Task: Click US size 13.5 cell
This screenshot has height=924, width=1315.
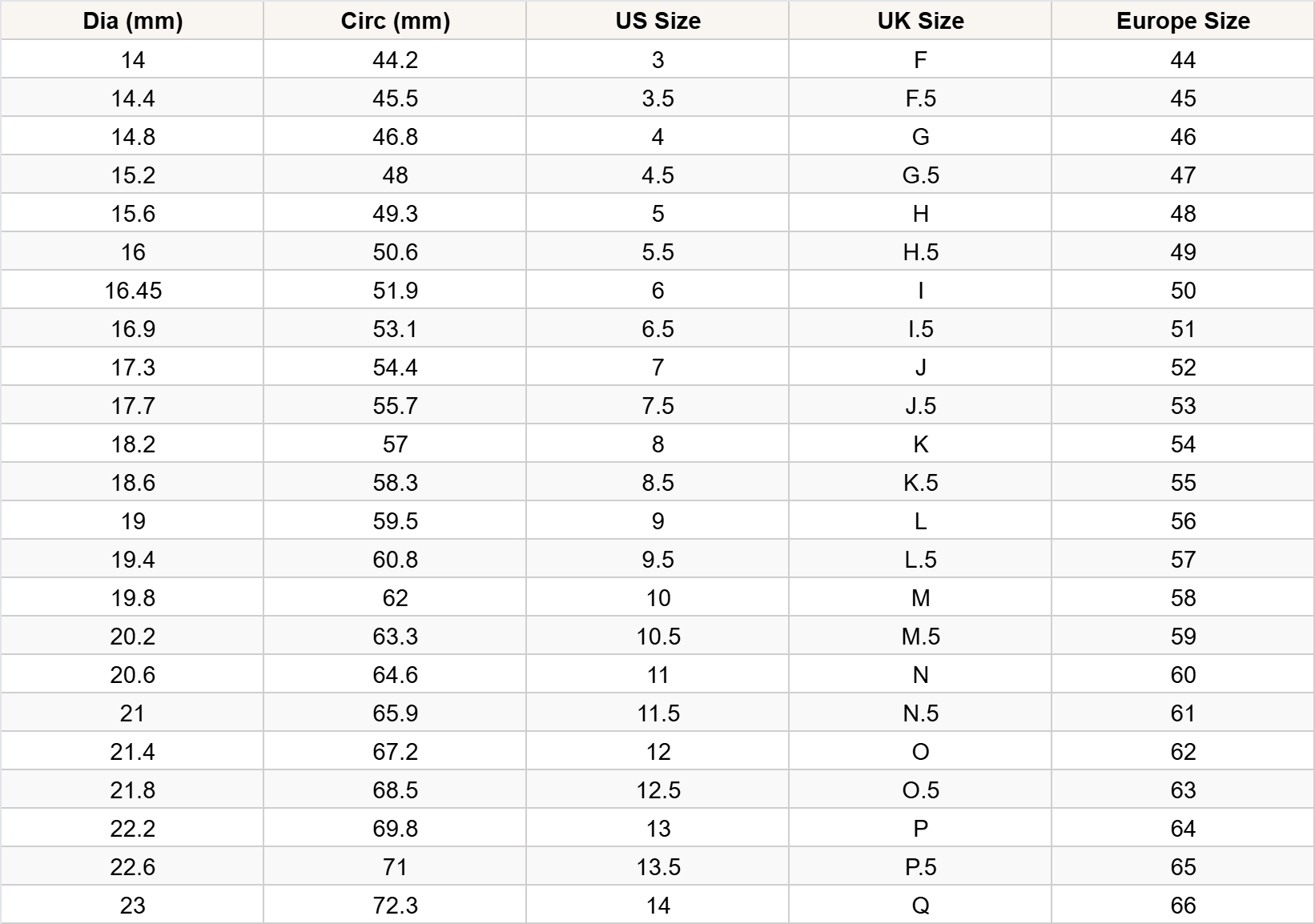Action: pyautogui.click(x=657, y=867)
